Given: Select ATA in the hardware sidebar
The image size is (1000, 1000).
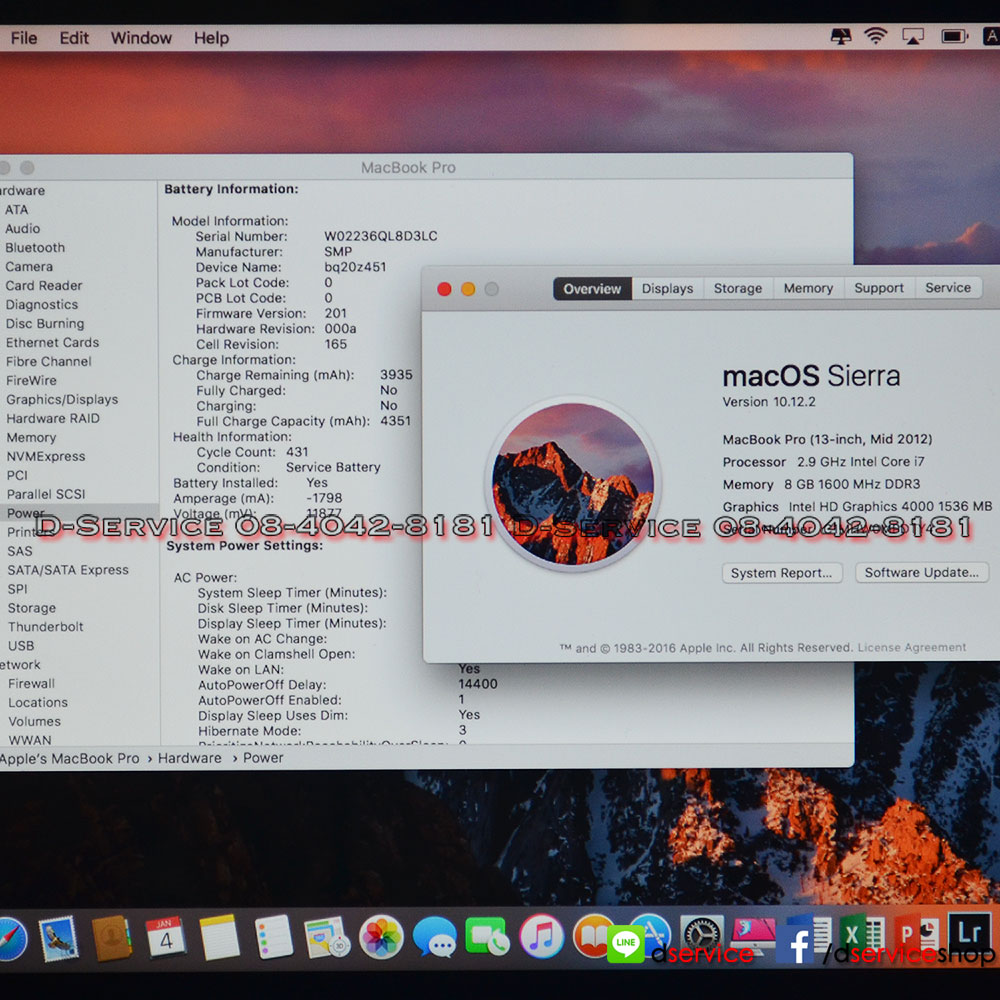Looking at the screenshot, I should click(17, 210).
